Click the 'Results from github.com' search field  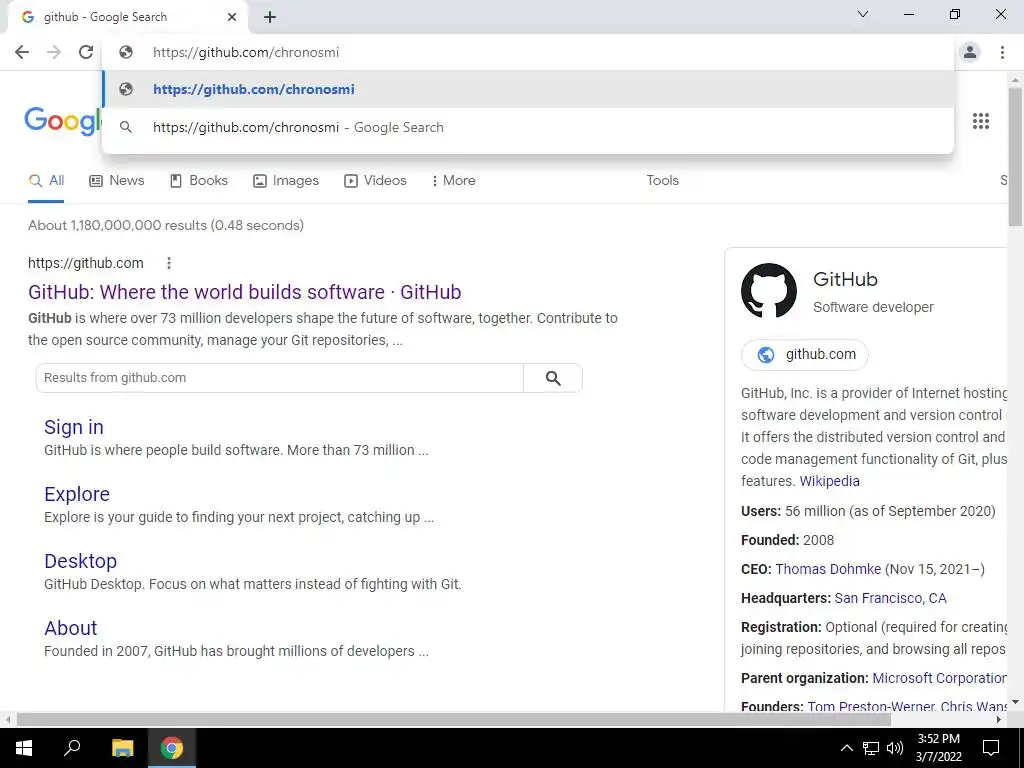280,377
